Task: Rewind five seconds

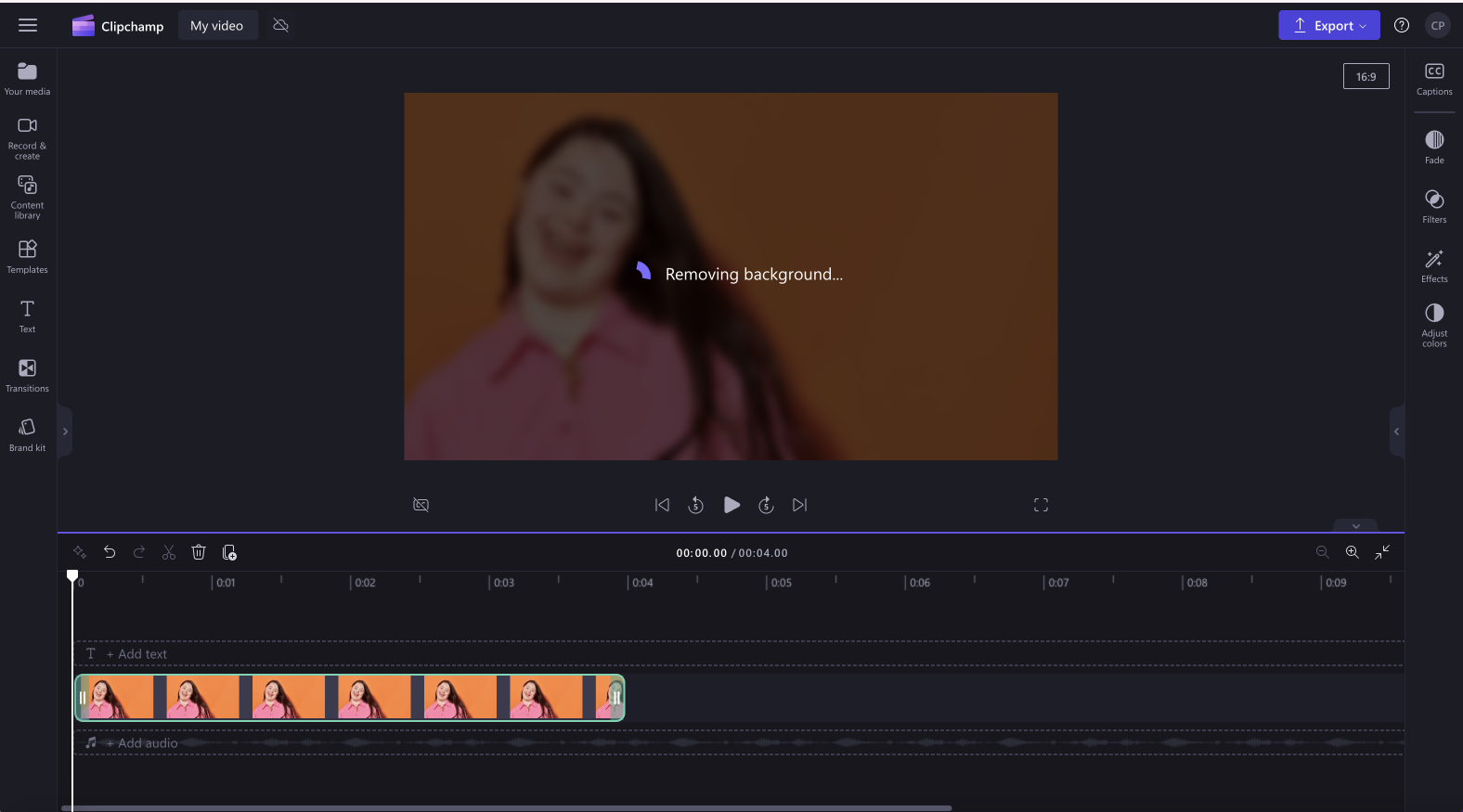Action: coord(695,505)
